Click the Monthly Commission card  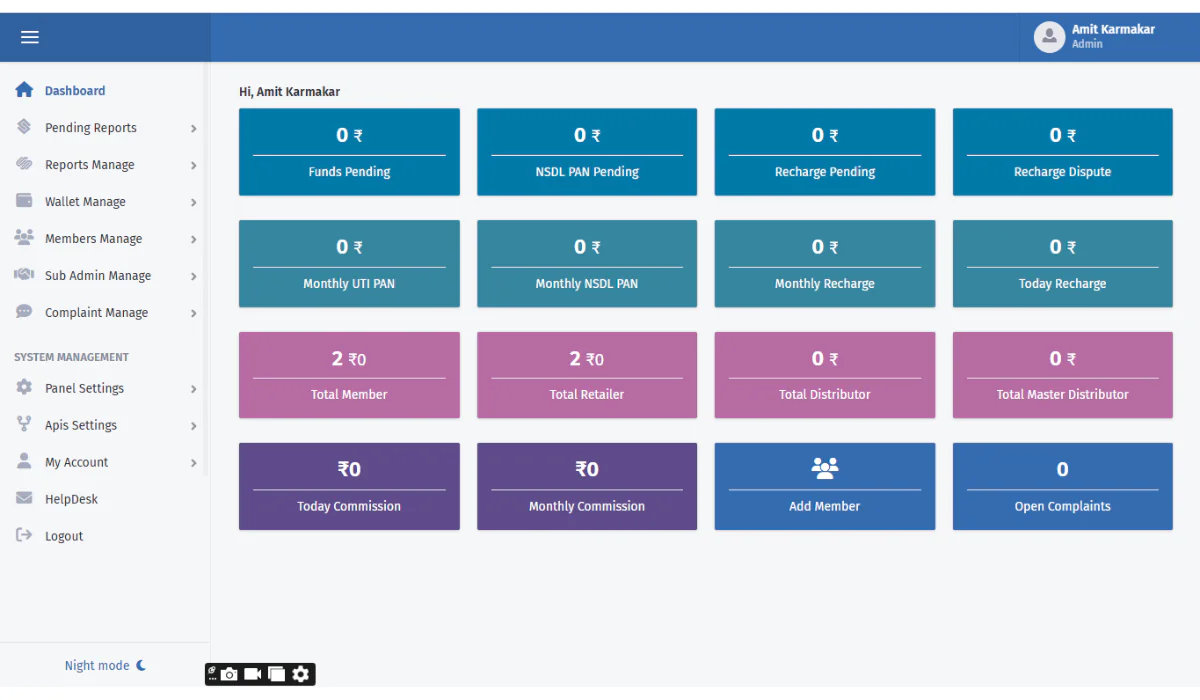coord(587,486)
